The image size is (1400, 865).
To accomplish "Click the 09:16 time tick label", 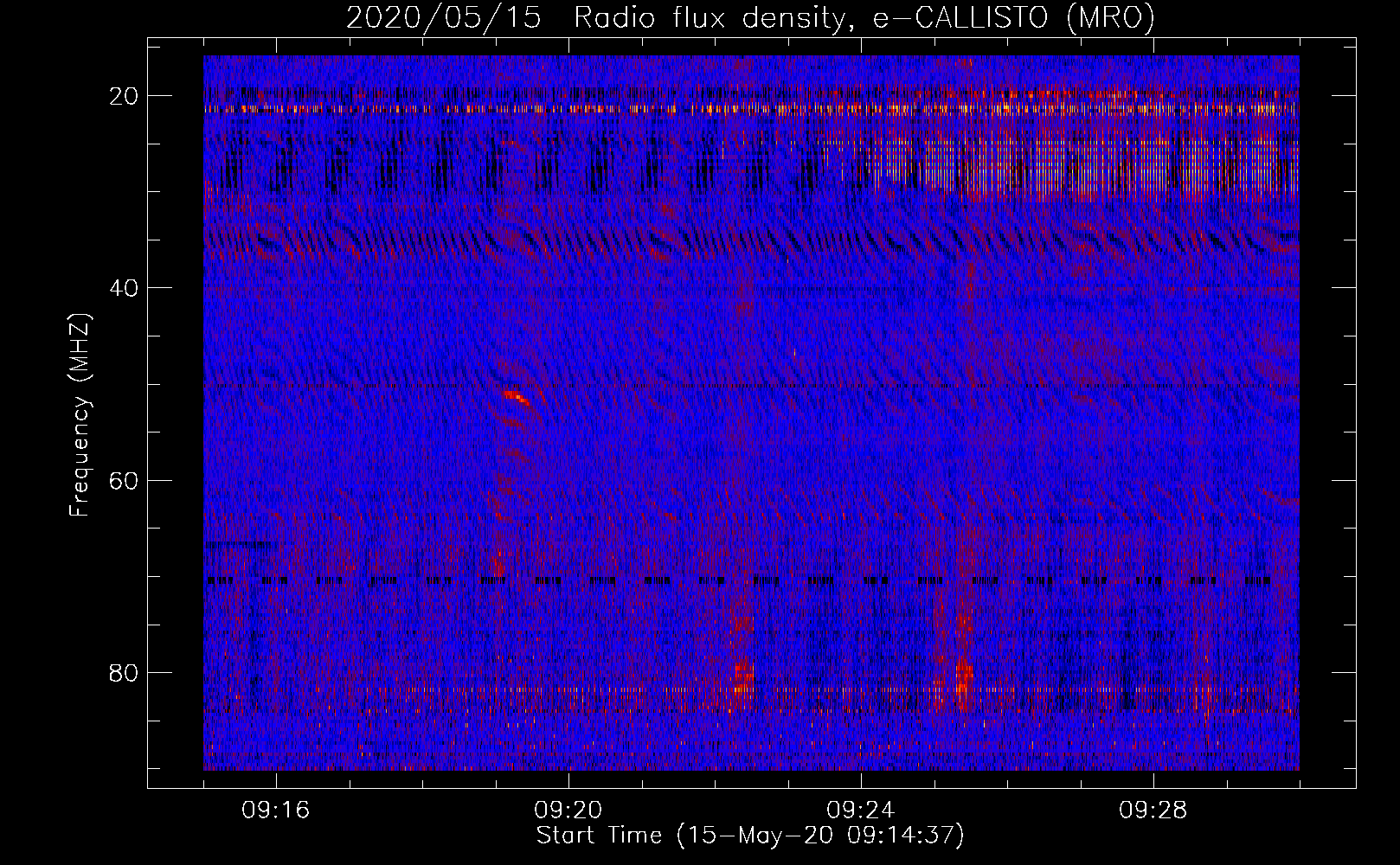I will pos(276,811).
